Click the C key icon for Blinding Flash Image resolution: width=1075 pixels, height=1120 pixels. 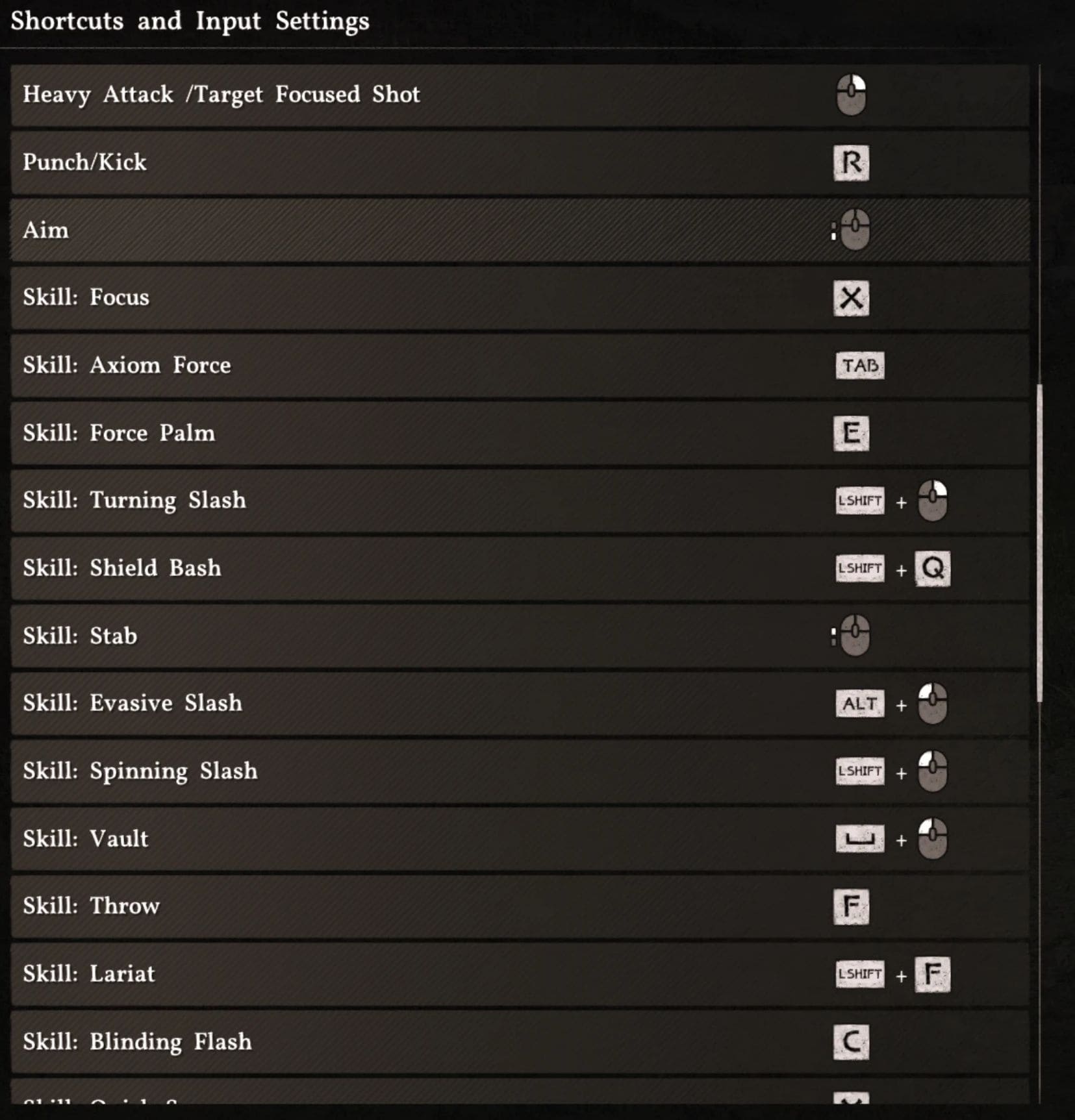coord(851,1042)
